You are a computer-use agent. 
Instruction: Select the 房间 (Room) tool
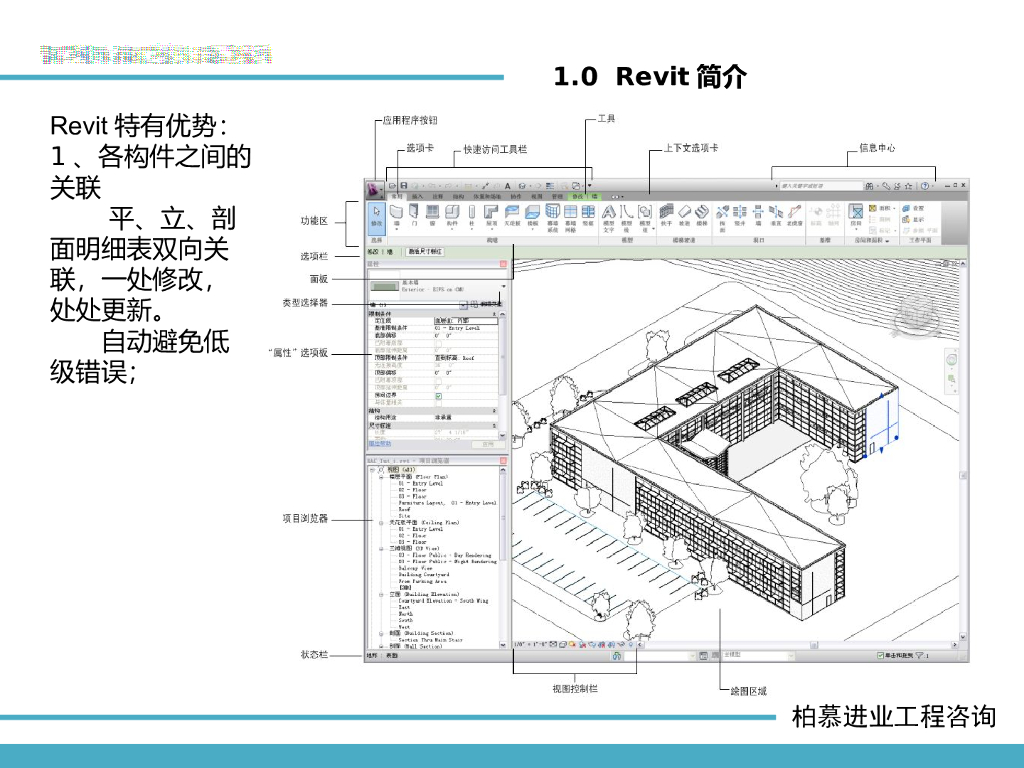[856, 216]
